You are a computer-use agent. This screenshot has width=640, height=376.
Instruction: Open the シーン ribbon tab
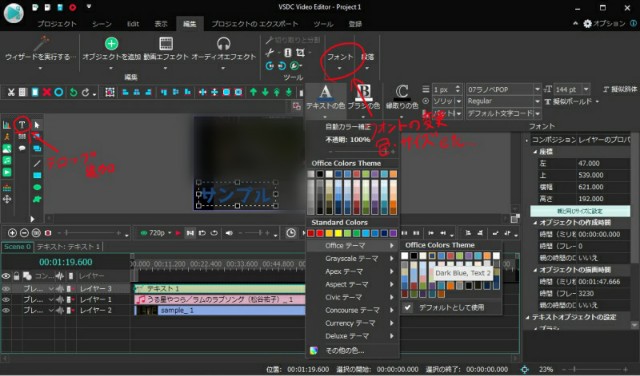[x=101, y=24]
